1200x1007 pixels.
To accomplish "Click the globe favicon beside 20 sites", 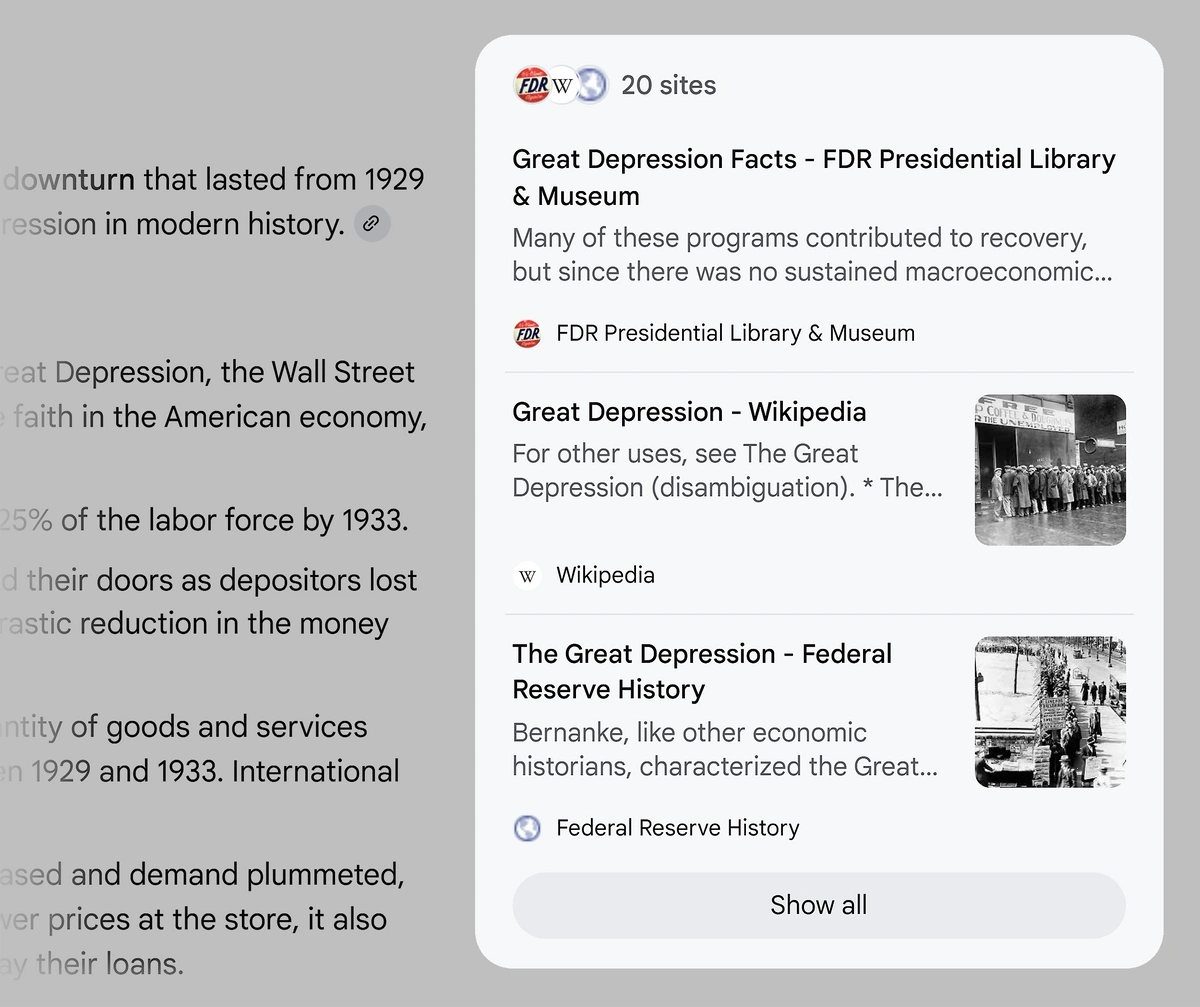I will pos(591,85).
